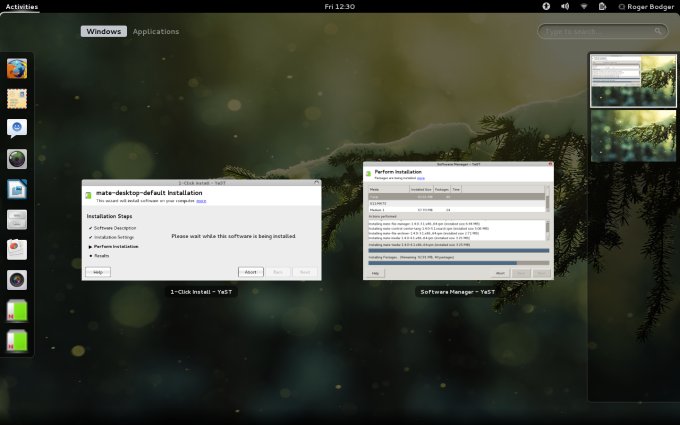This screenshot has height=425, width=680.
Task: Click the Perform Installation heading in Software Manager
Action: pos(398,172)
